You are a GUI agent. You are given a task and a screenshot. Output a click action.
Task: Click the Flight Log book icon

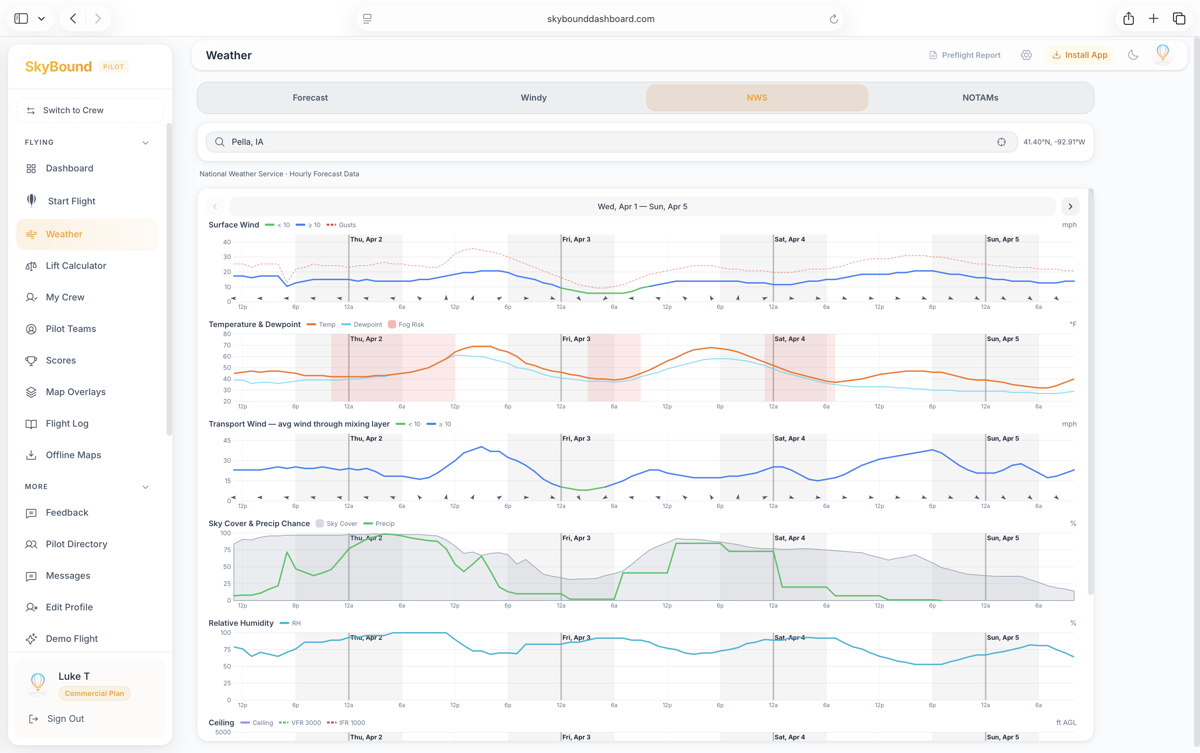click(31, 424)
